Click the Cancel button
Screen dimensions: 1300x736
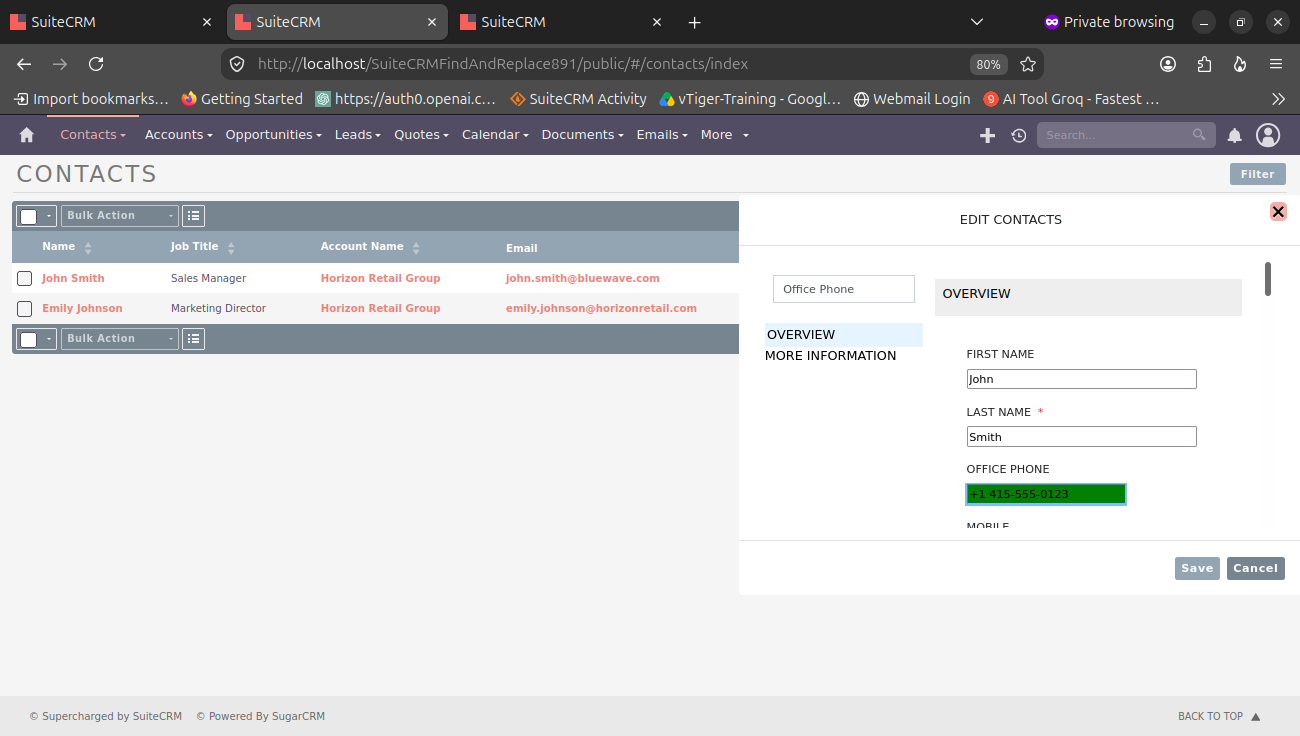point(1256,568)
